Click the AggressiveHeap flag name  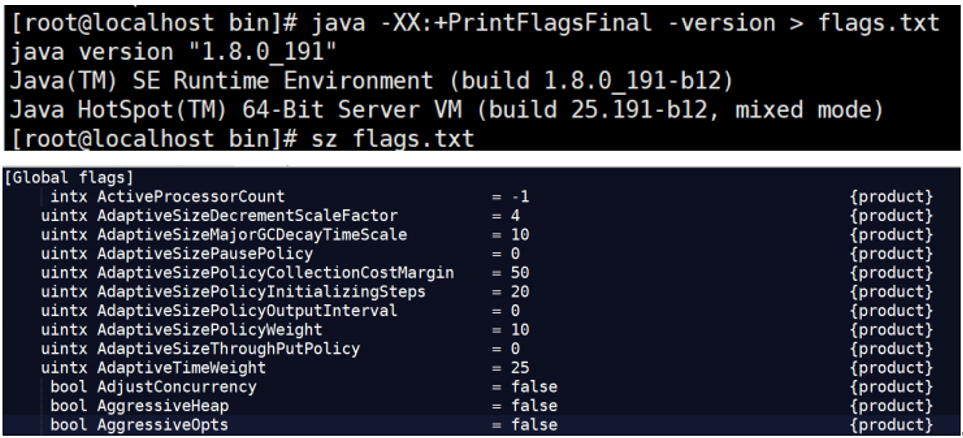click(162, 406)
